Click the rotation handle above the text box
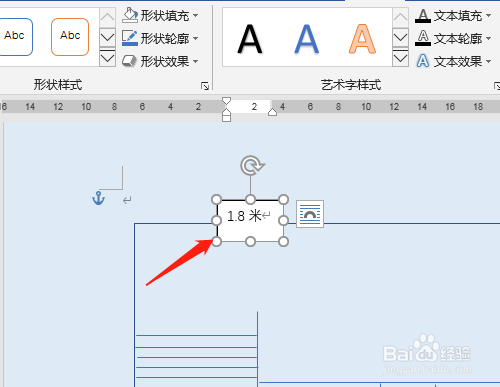The image size is (500, 387). coord(252,165)
